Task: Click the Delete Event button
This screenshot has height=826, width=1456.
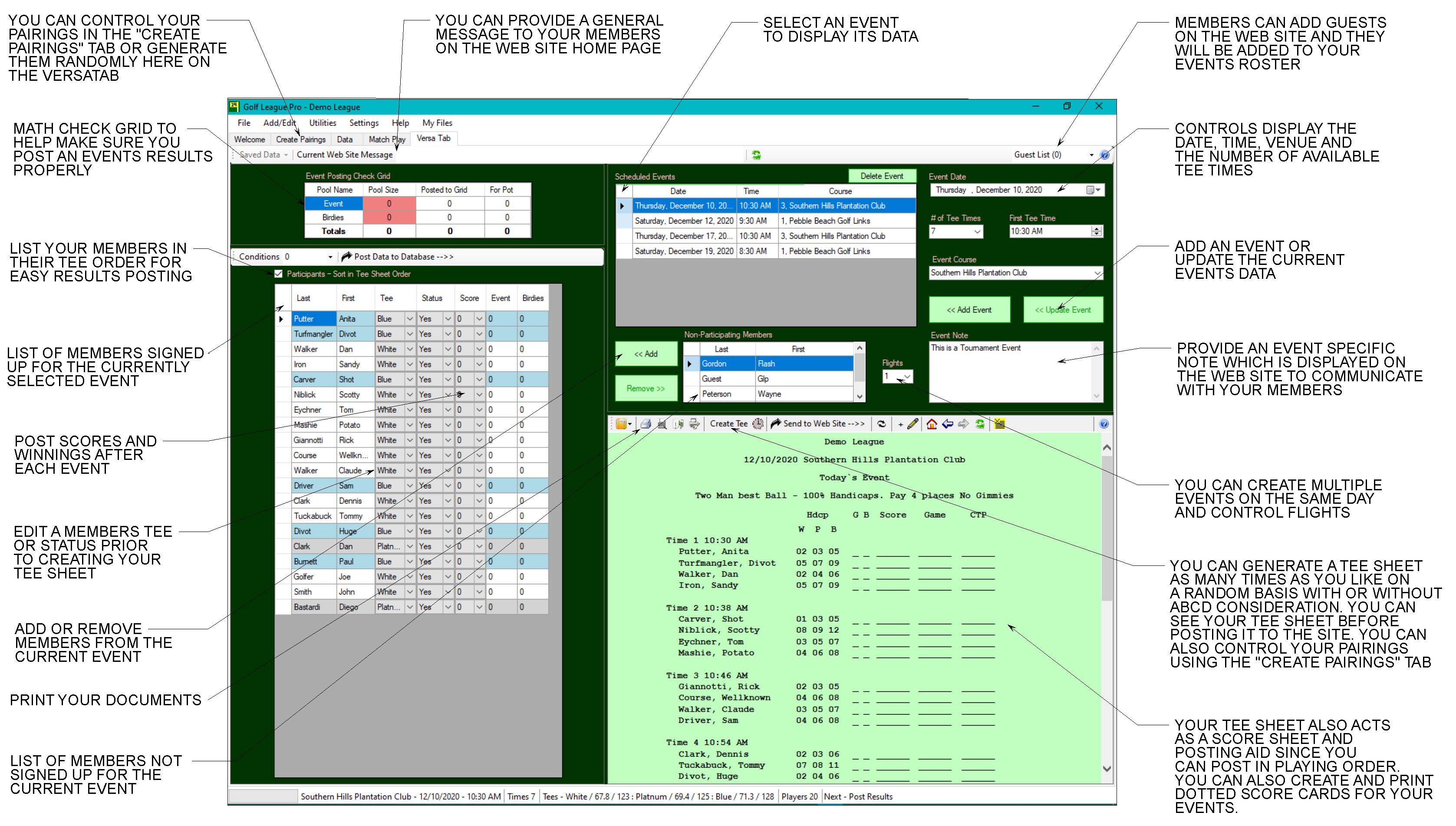Action: point(882,176)
